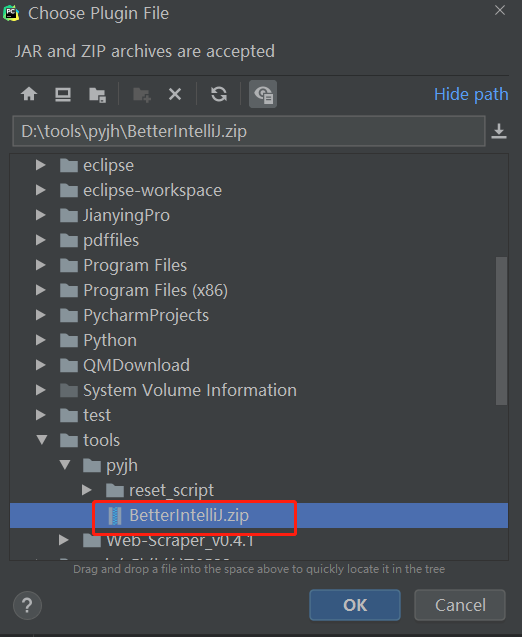Screen dimensions: 522x637
Task: Expand the reset_script folder
Action: [x=87, y=490]
